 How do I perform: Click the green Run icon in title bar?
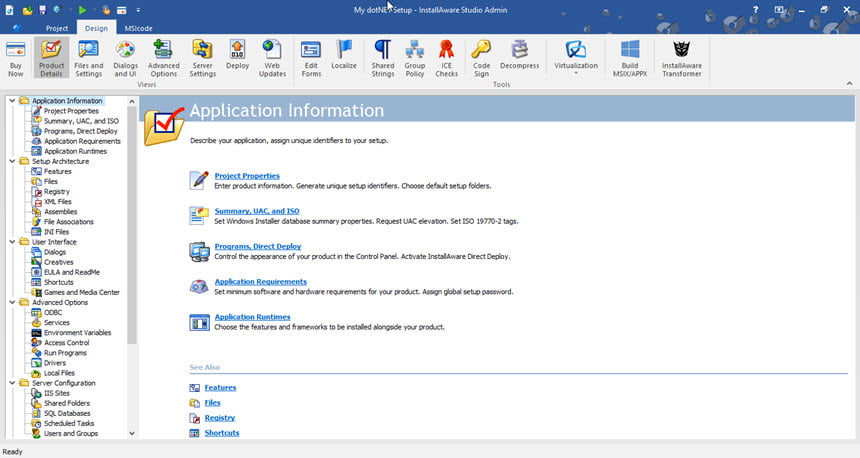[x=82, y=10]
